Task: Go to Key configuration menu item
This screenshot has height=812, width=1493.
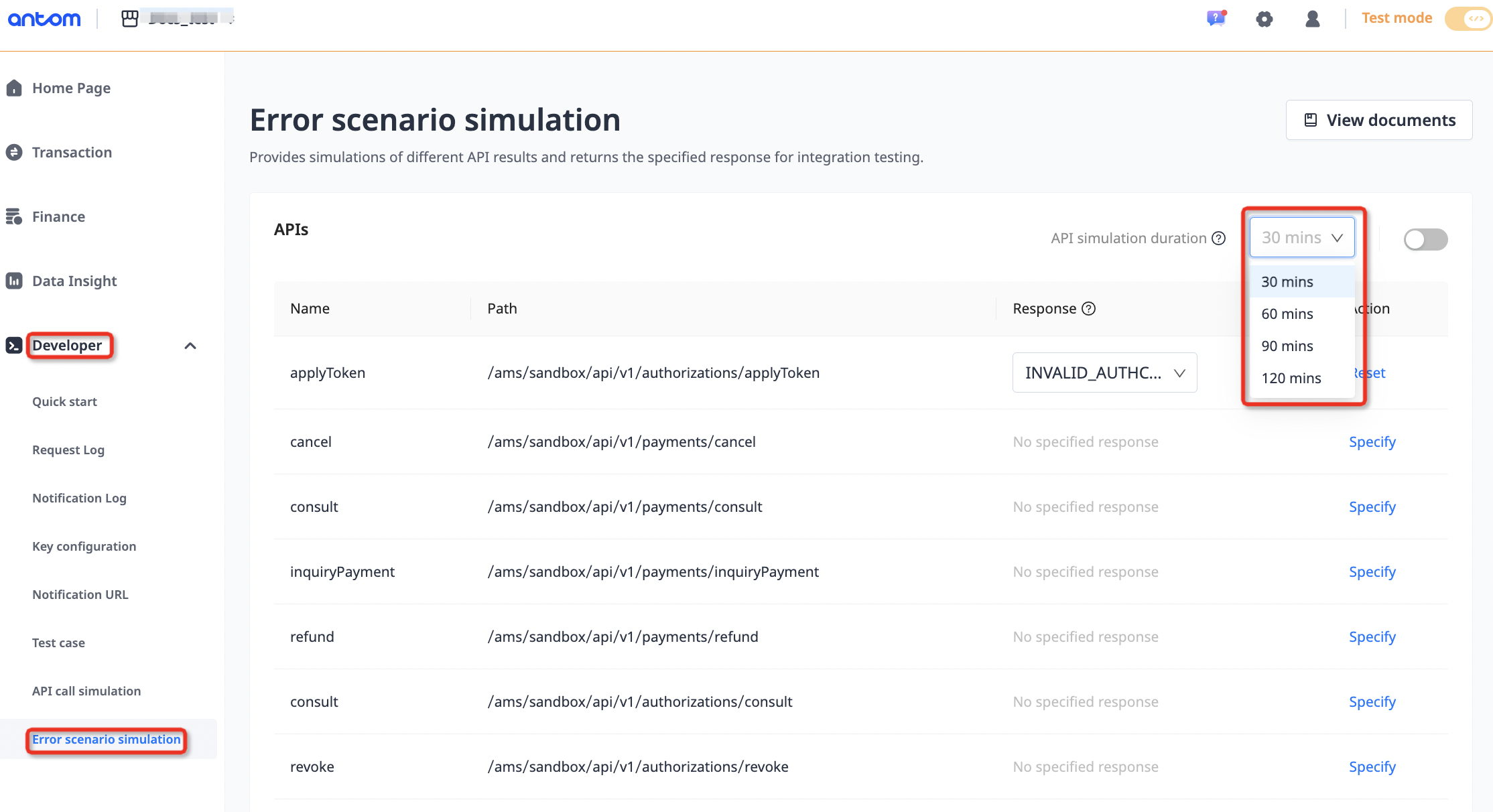Action: click(x=84, y=546)
